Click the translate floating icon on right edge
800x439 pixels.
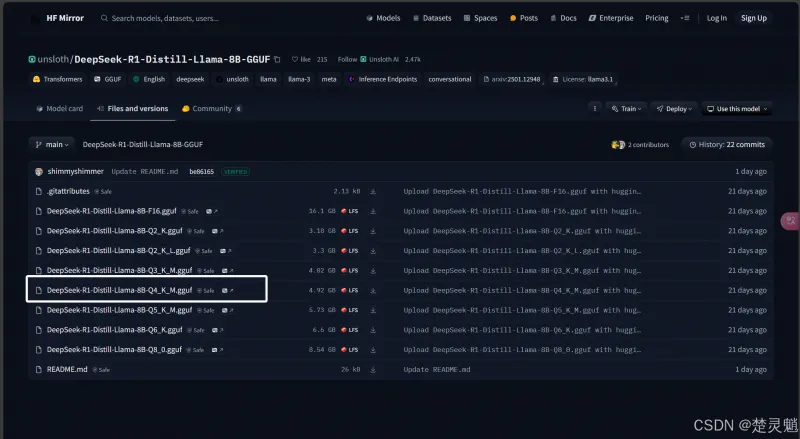(x=790, y=221)
